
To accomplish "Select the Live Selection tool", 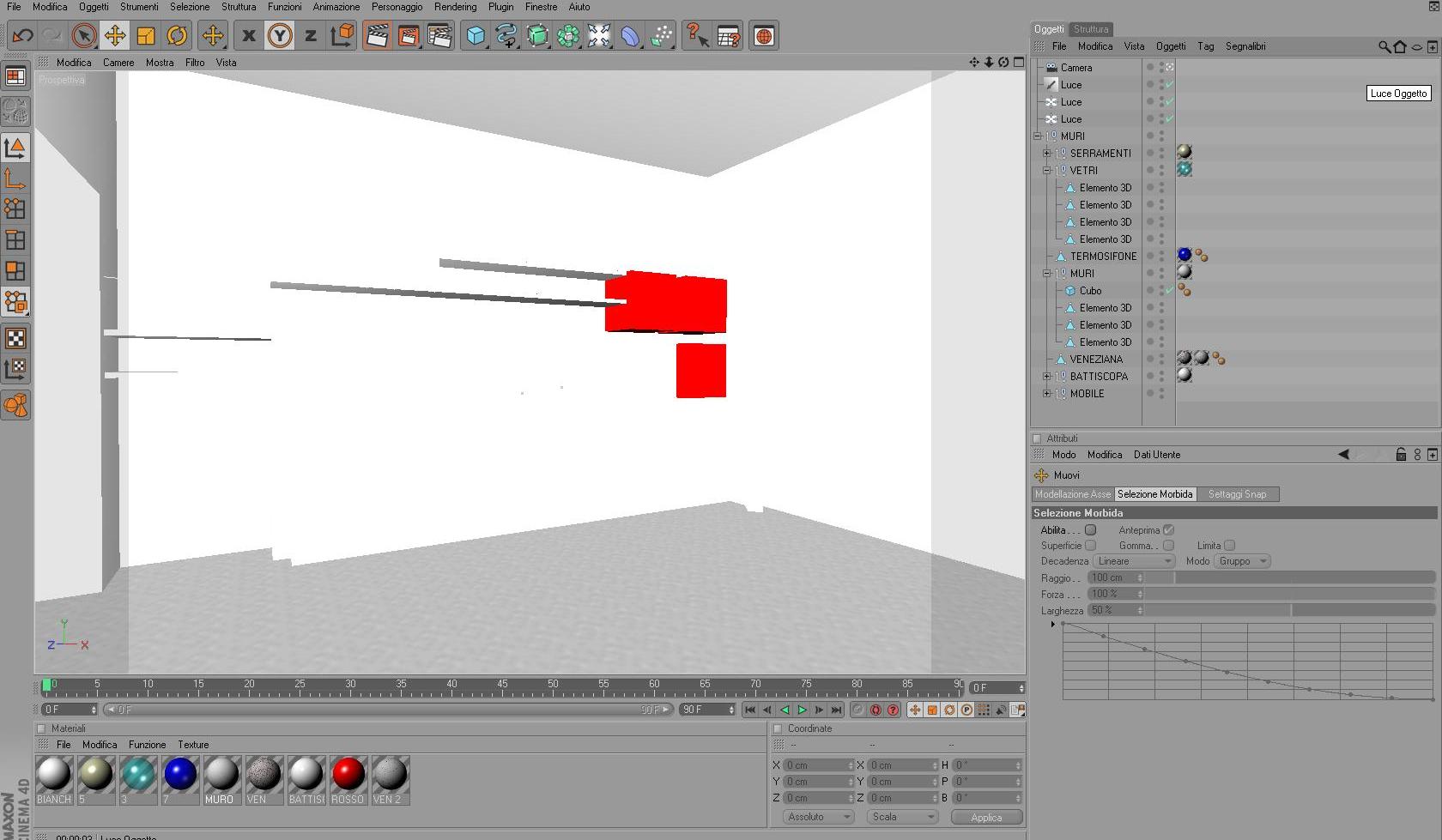I will pyautogui.click(x=83, y=36).
